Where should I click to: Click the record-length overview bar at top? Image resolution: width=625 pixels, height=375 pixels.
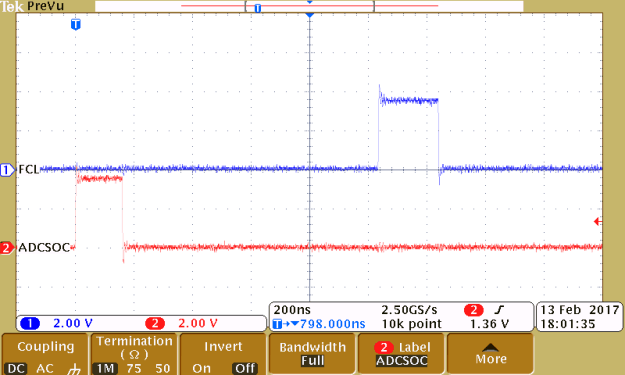pyautogui.click(x=309, y=6)
